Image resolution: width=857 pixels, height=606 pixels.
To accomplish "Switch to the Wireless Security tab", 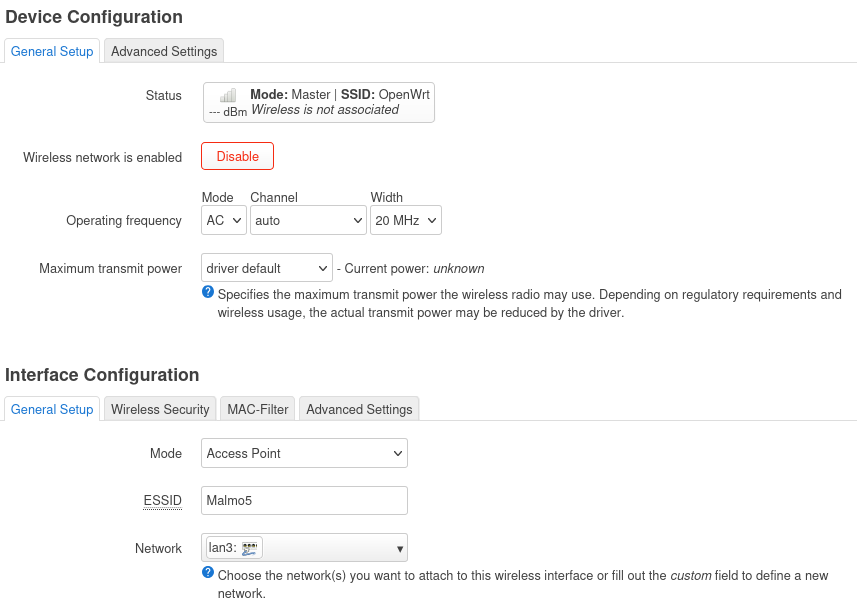I will [160, 409].
